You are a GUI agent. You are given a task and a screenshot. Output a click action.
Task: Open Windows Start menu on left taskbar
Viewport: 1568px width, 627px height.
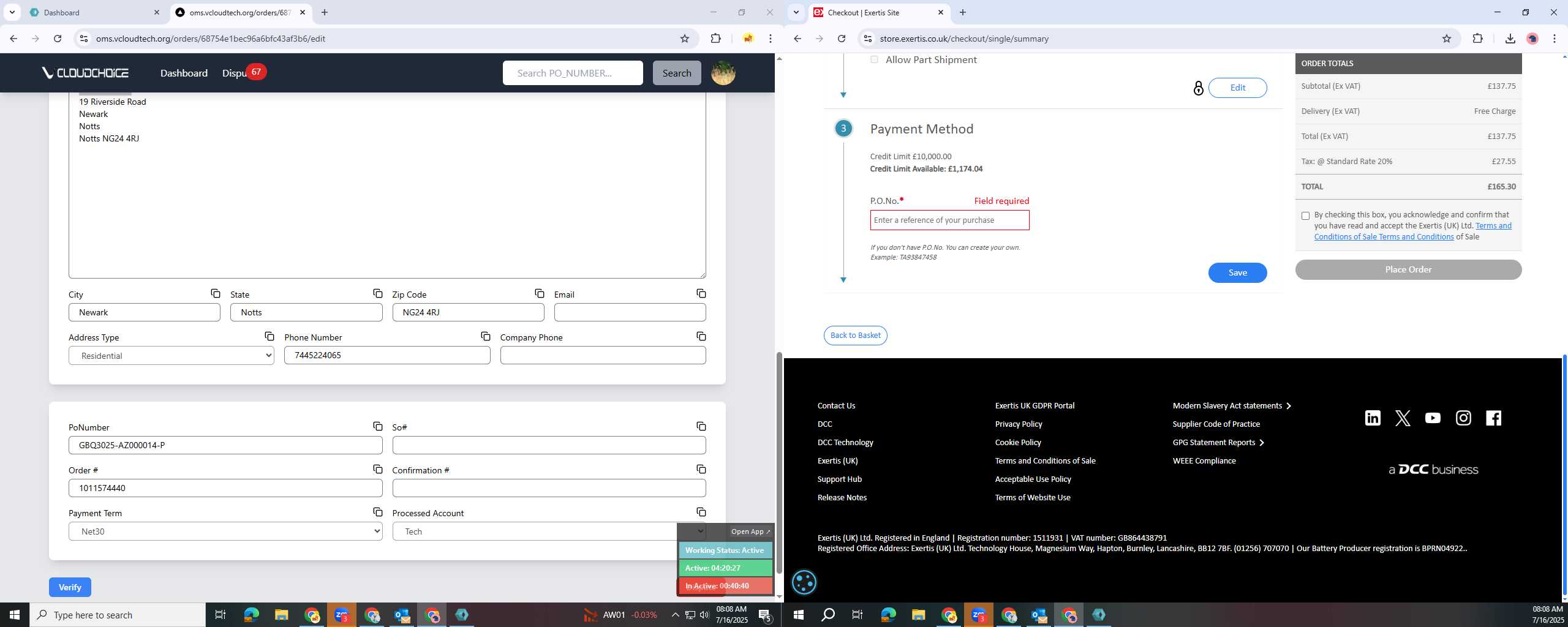point(14,615)
